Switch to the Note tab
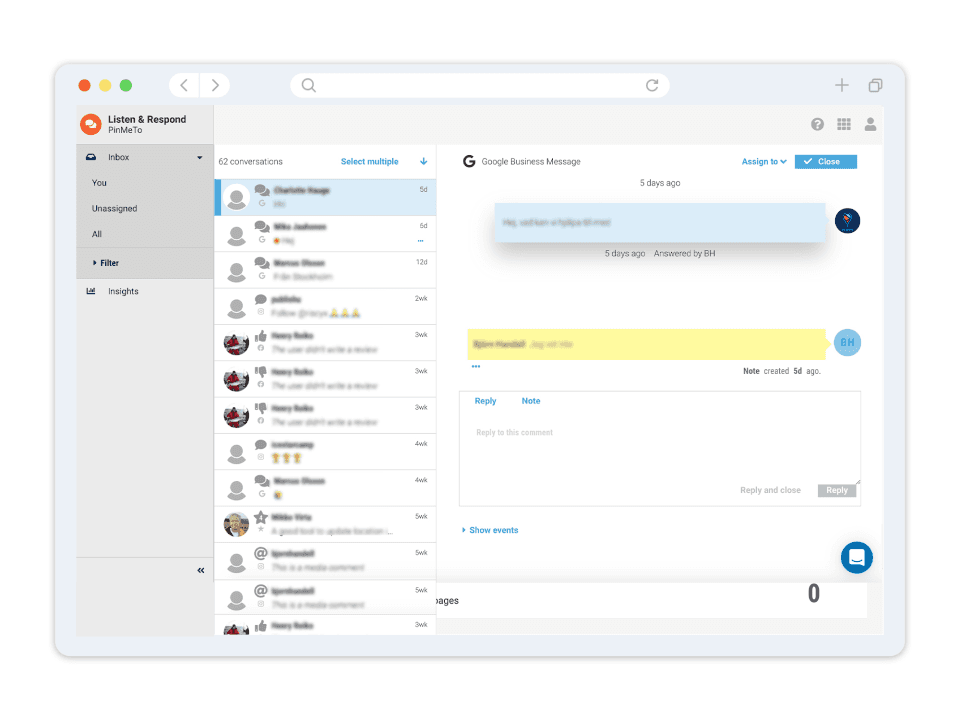960x720 pixels. point(530,401)
